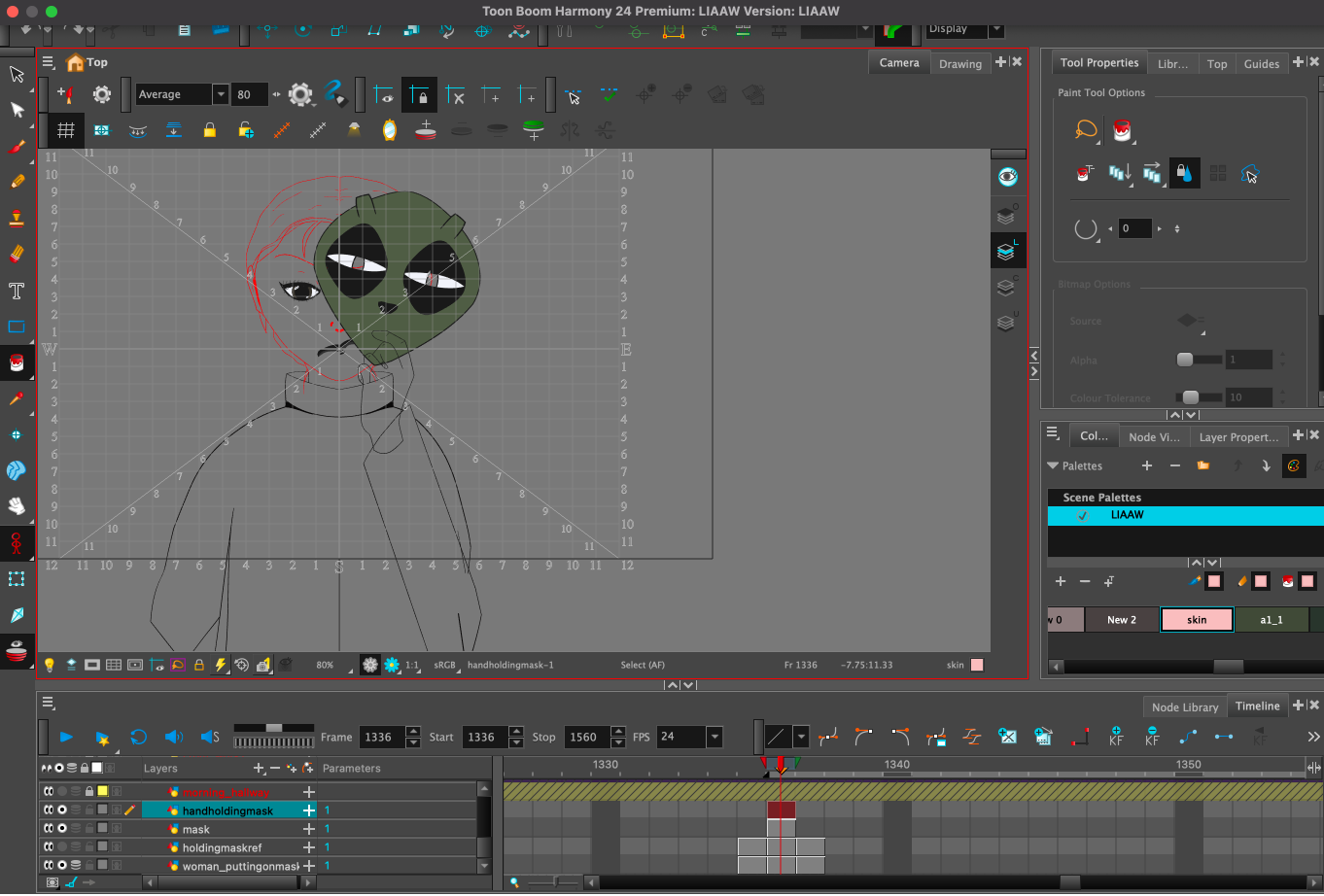Click the green add layer disc icon

point(534,129)
